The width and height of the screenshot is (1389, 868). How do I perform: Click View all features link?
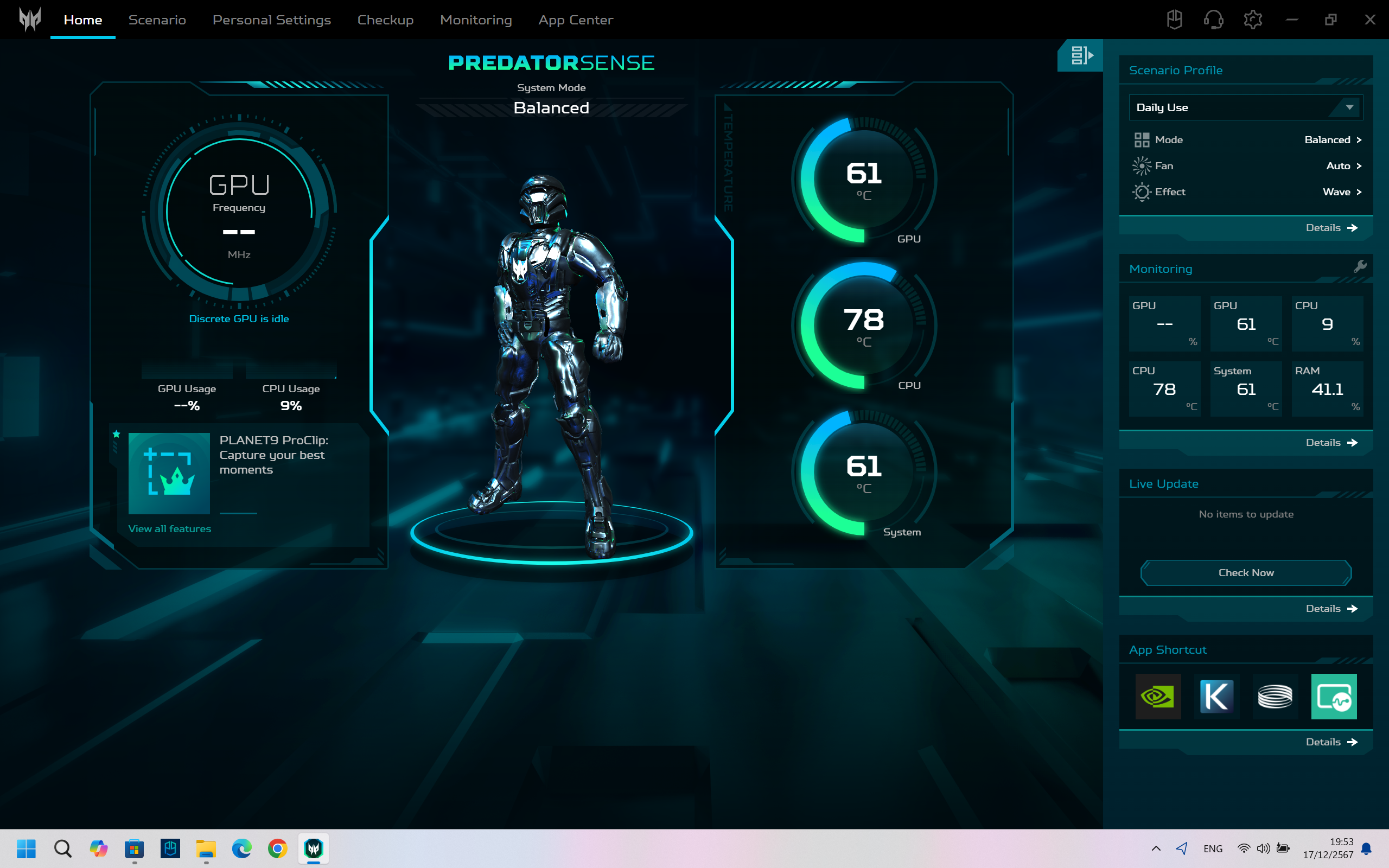click(x=169, y=529)
